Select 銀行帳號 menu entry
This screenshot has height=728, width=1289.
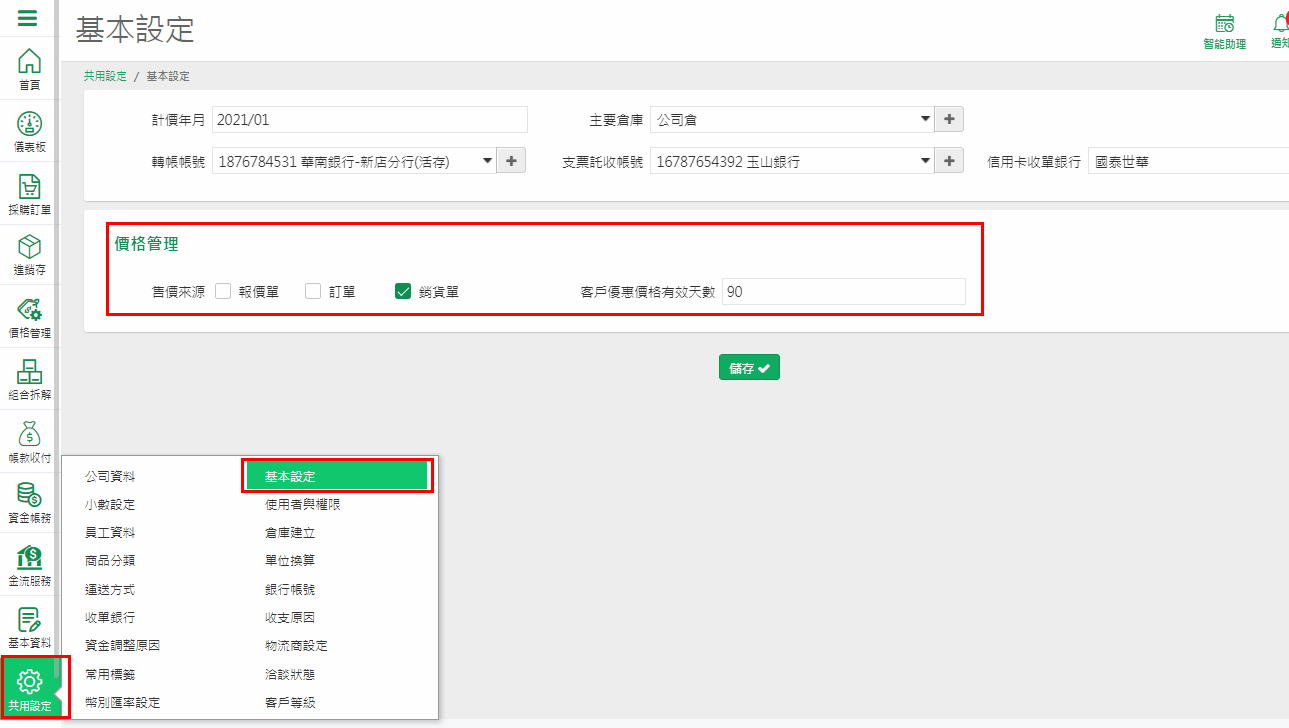tap(290, 589)
